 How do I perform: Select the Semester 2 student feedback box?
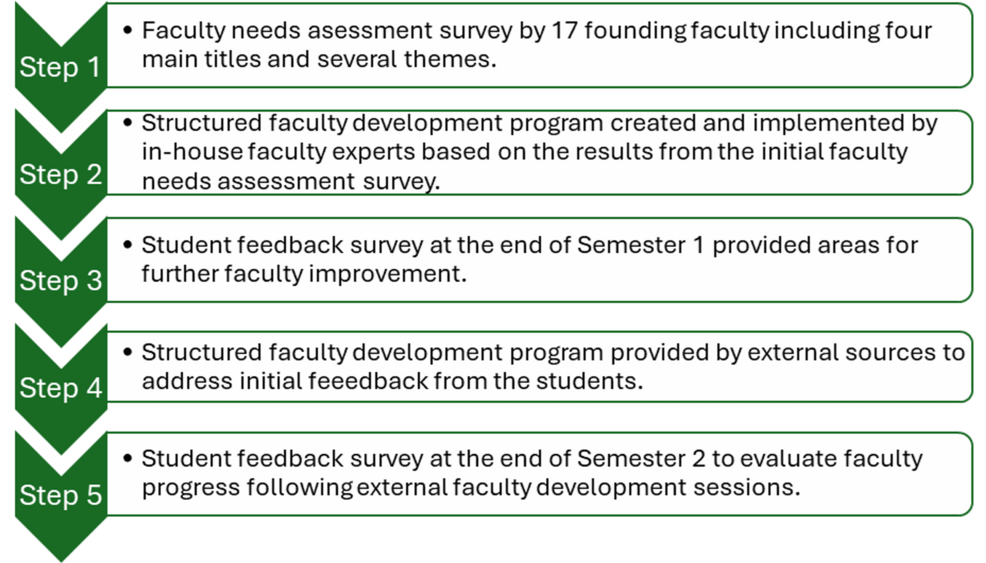540,473
